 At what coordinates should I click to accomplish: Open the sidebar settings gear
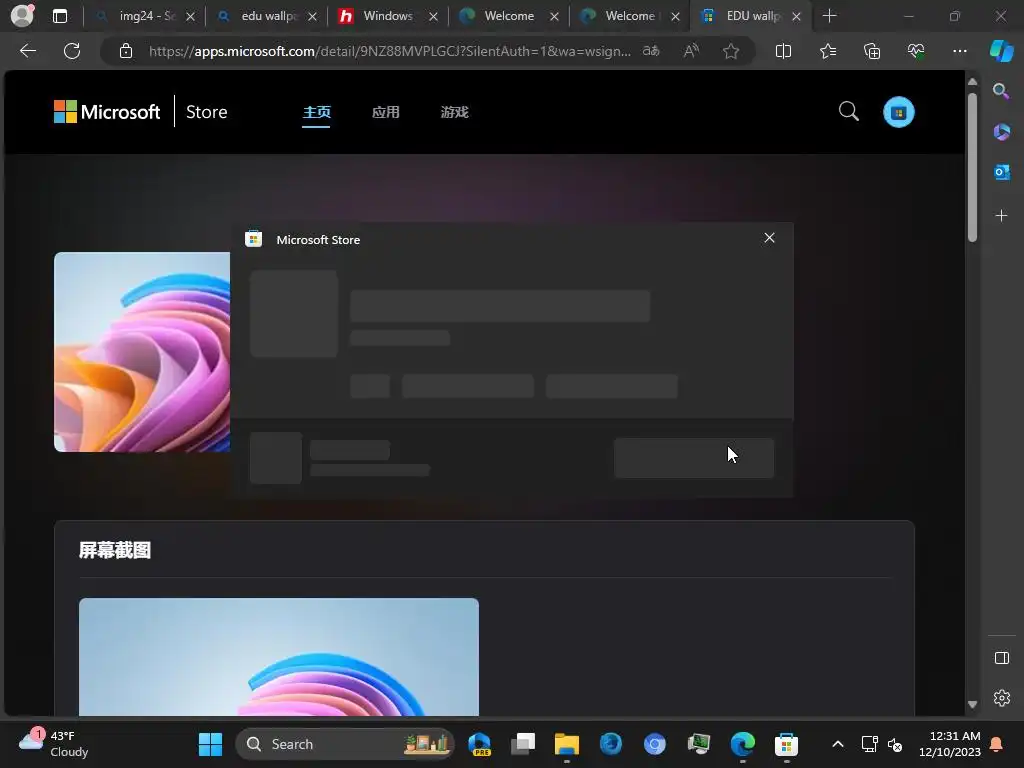pos(1001,698)
